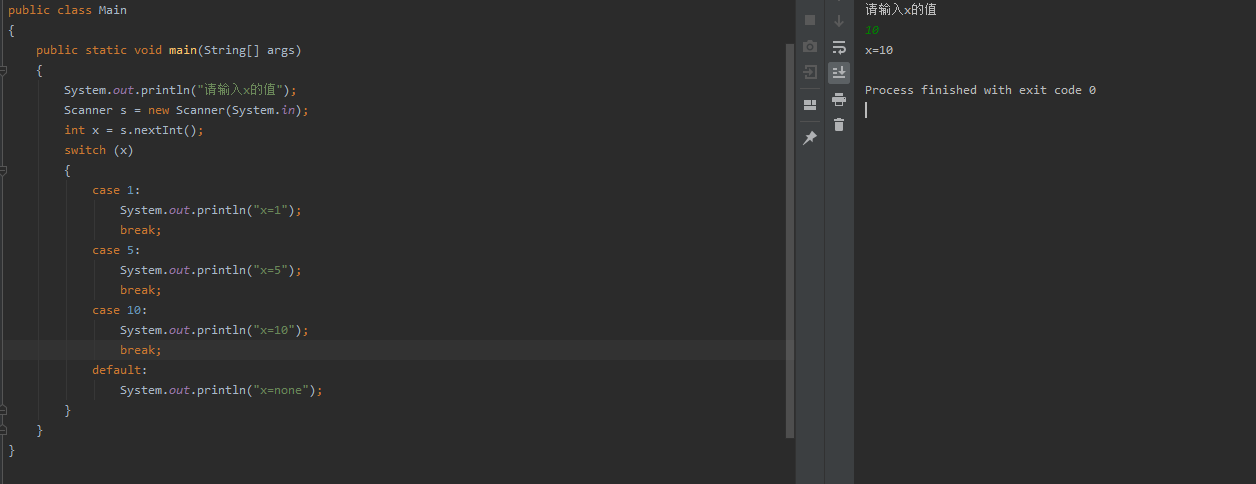Click the Restore Layout icon
Screen dimensions: 1256x484
click(x=810, y=105)
